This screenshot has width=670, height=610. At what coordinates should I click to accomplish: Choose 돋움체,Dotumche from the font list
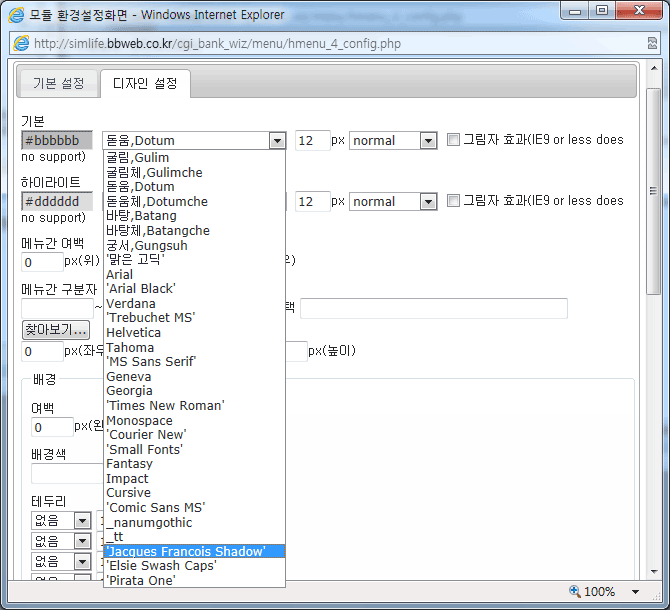pos(194,201)
